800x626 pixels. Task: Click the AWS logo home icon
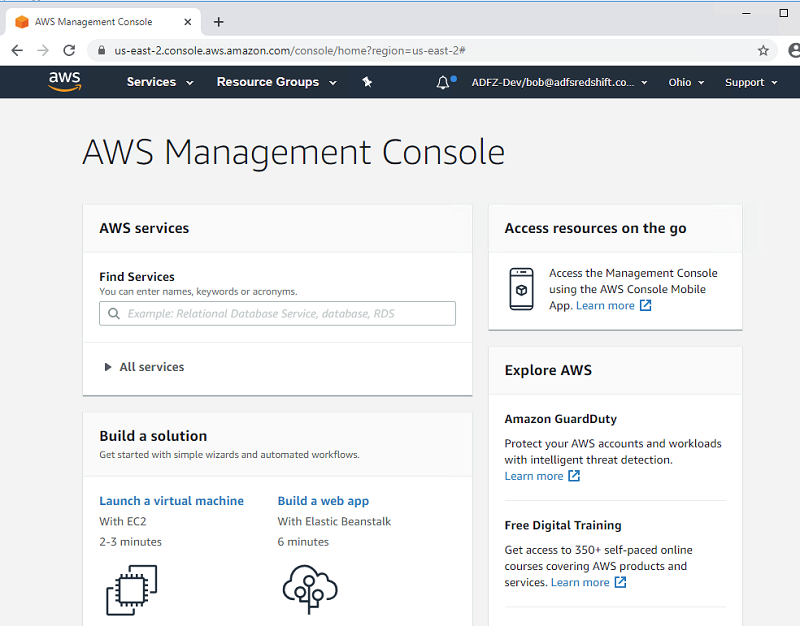pos(65,82)
